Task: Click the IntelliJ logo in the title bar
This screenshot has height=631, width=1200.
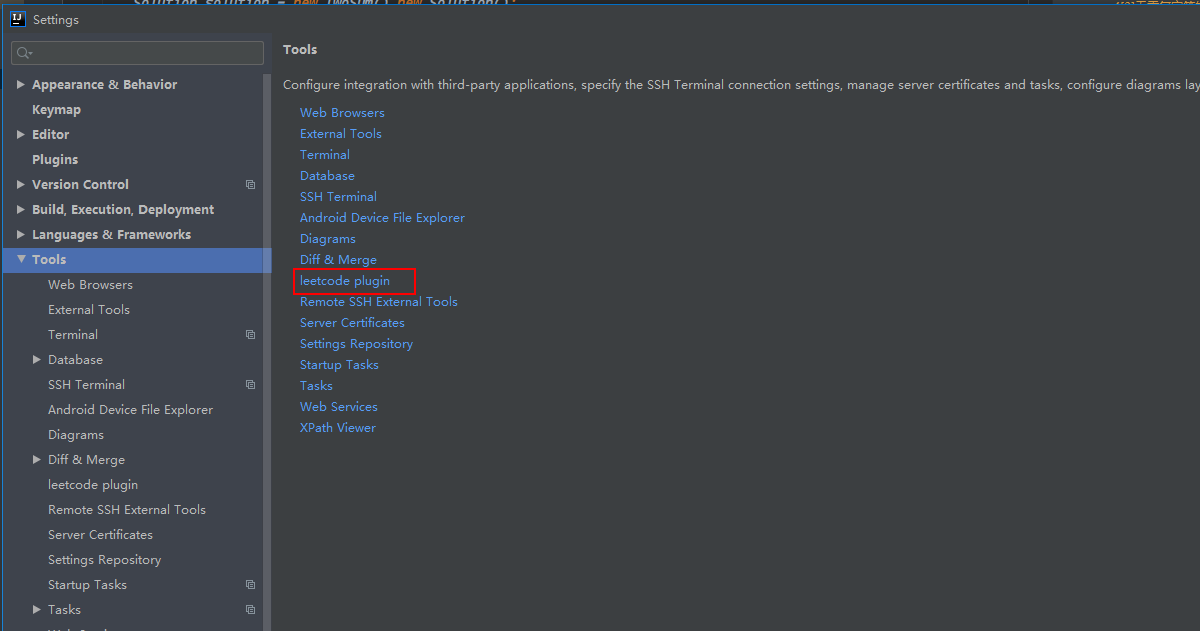Action: (17, 19)
